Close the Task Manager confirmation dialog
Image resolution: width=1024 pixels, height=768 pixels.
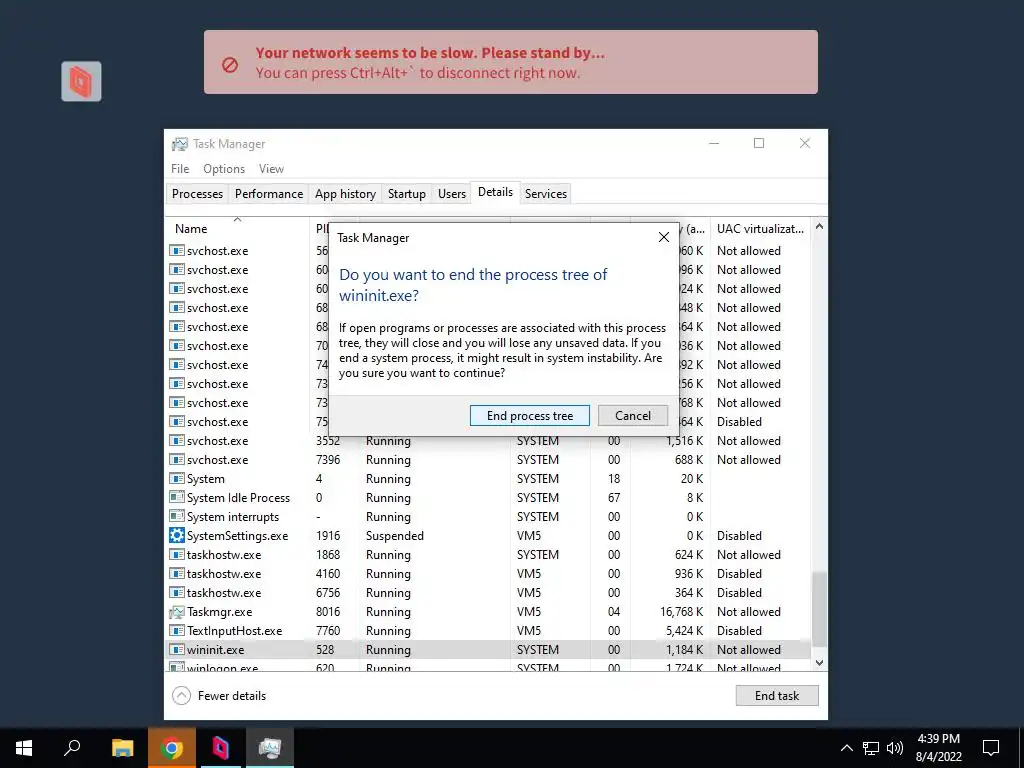tap(664, 237)
